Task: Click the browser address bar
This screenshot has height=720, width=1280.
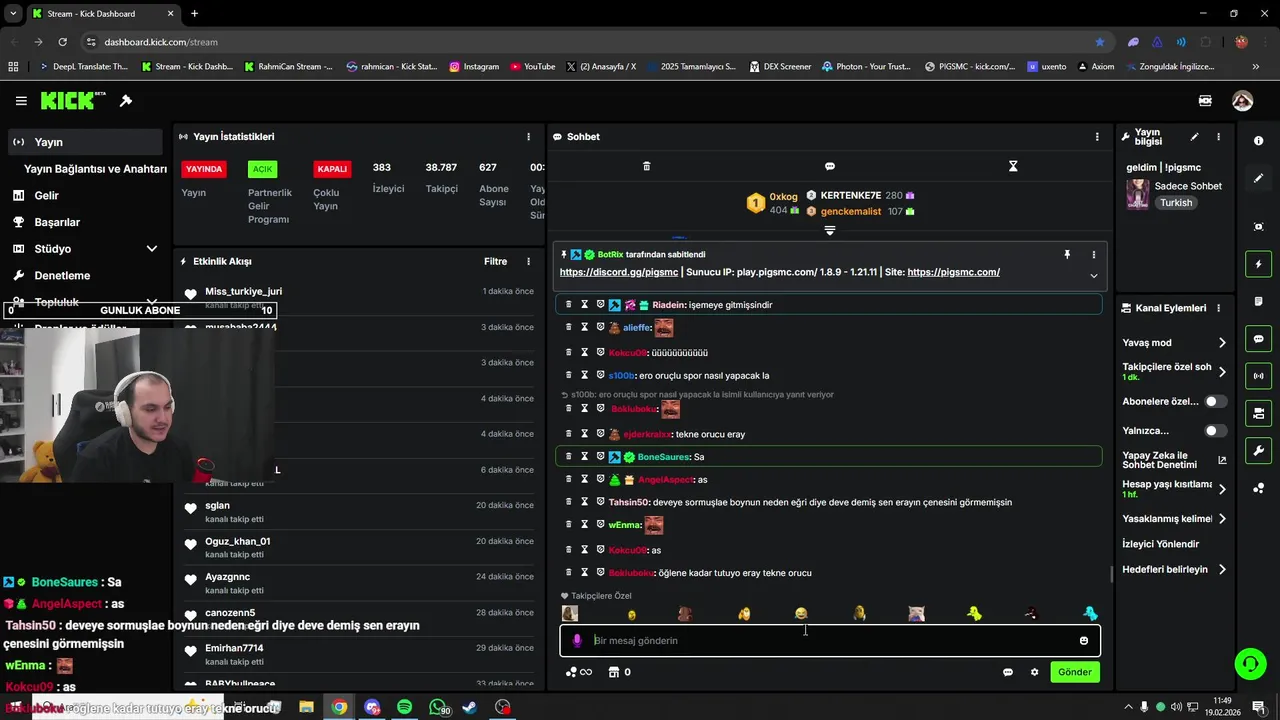Action: [590, 42]
